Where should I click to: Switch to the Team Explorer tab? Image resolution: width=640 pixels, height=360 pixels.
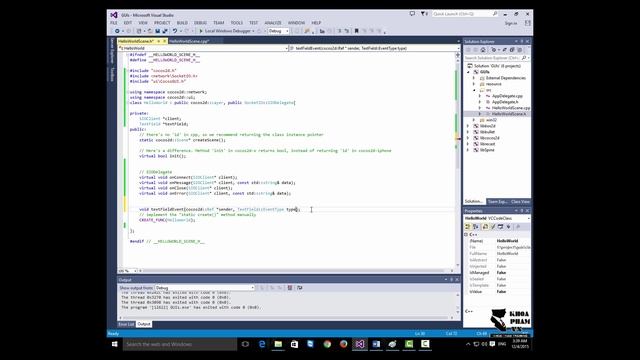pyautogui.click(x=497, y=202)
